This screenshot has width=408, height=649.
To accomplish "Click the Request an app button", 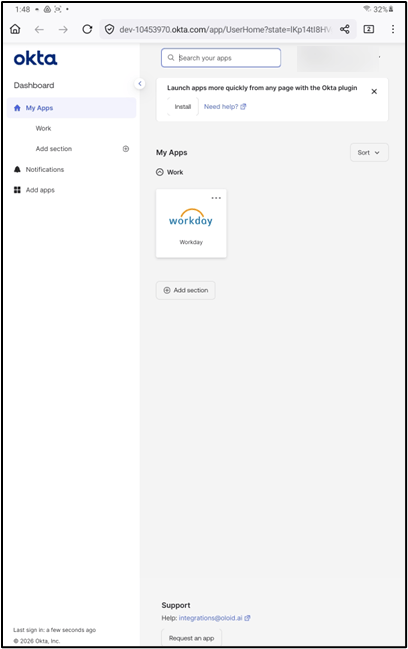I will coord(191,638).
